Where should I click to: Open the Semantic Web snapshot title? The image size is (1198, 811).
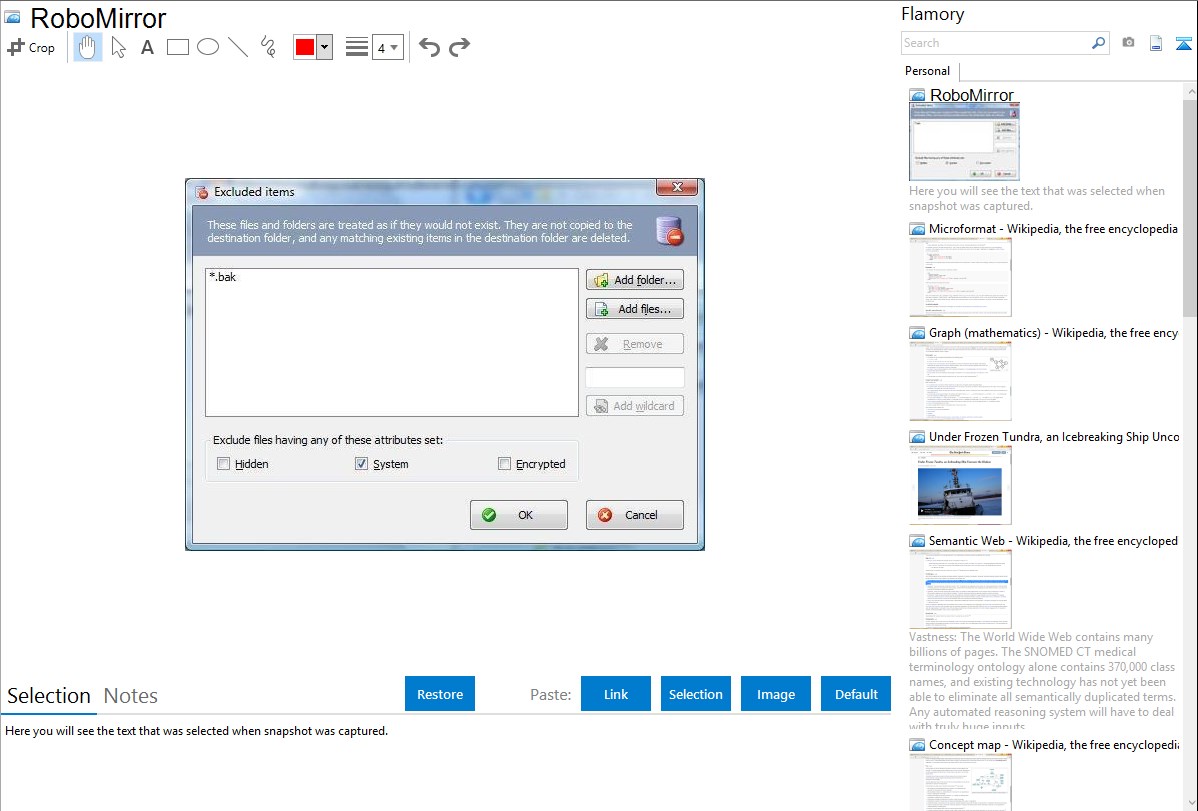pos(1053,540)
